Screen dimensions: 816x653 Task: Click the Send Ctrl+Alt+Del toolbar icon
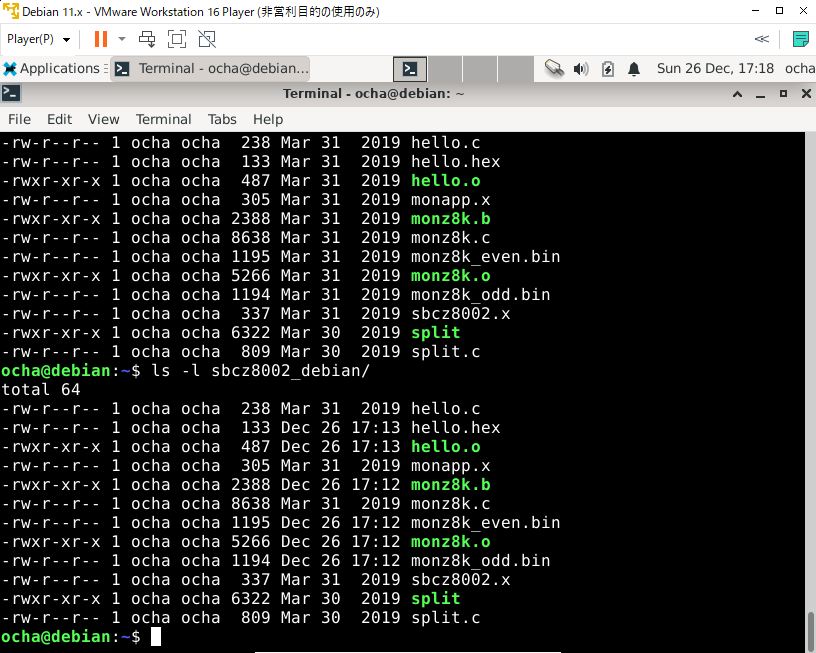coord(147,40)
